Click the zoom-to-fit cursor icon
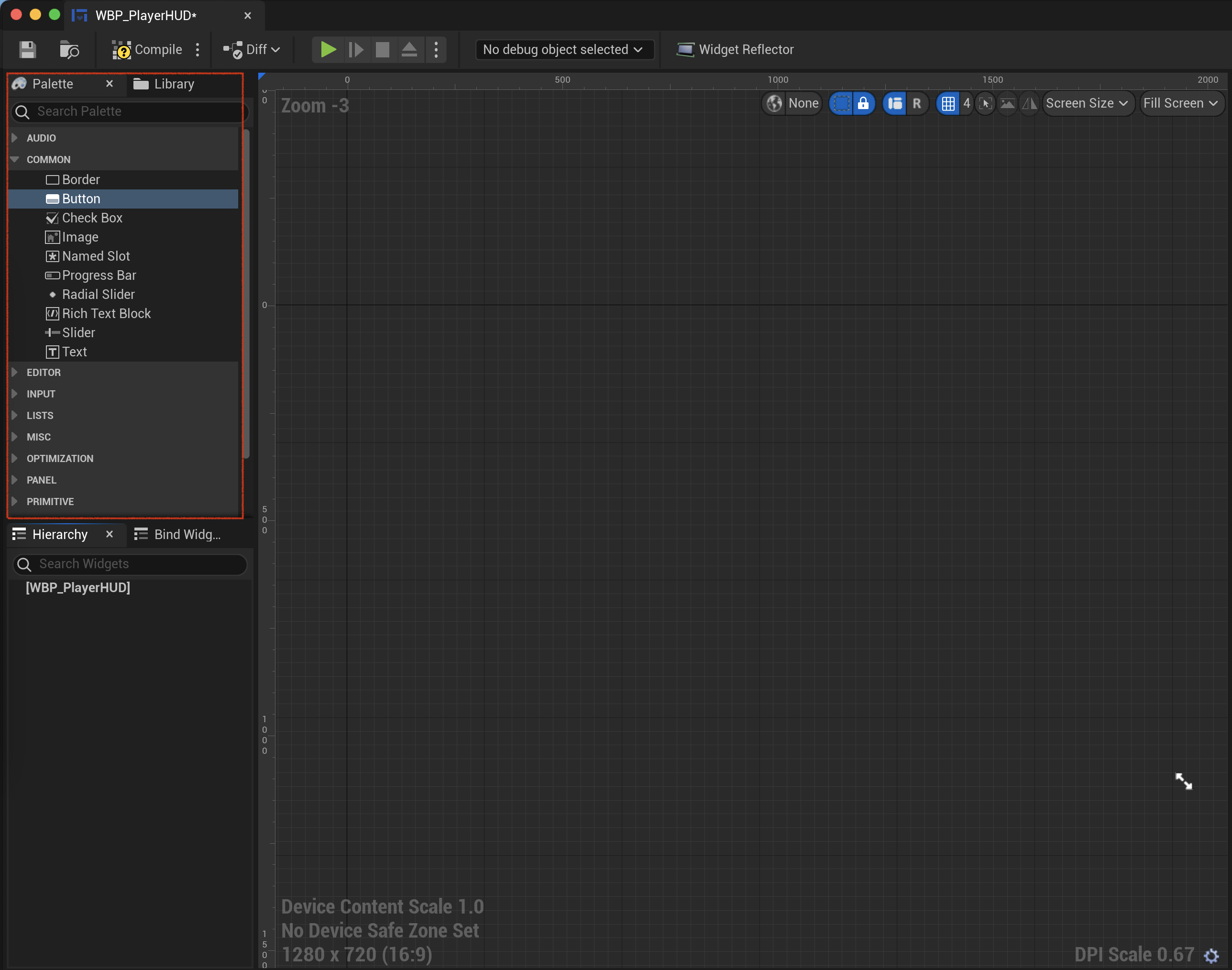The image size is (1232, 970). (x=986, y=103)
